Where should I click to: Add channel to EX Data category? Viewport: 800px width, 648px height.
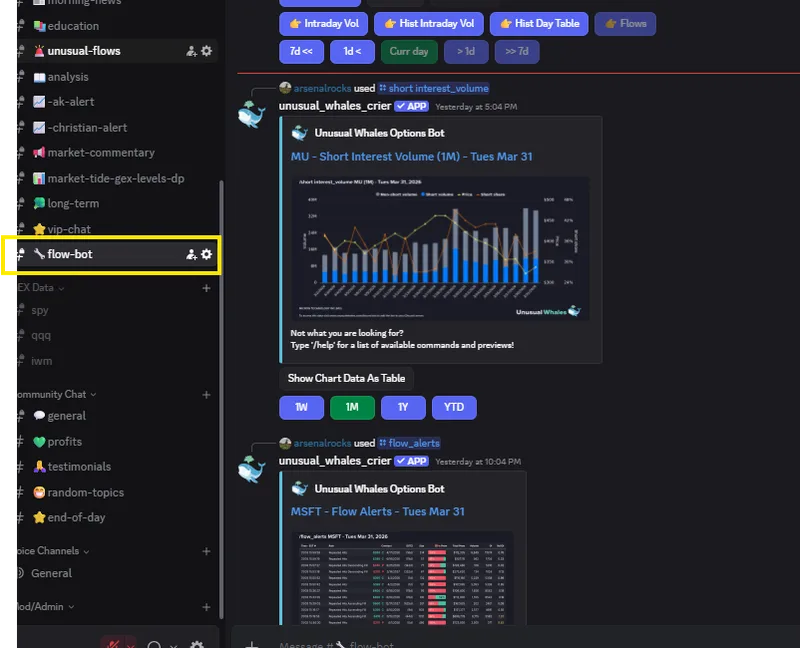(206, 288)
